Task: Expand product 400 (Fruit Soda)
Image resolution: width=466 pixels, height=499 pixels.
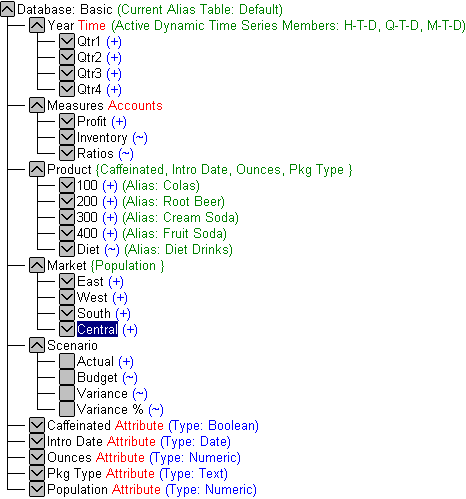Action: (x=67, y=233)
